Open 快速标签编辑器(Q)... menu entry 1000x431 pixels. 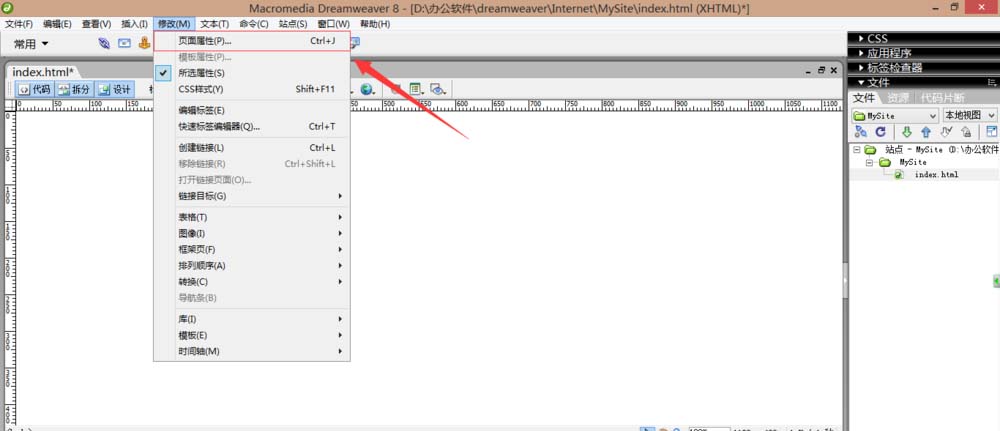[x=252, y=126]
